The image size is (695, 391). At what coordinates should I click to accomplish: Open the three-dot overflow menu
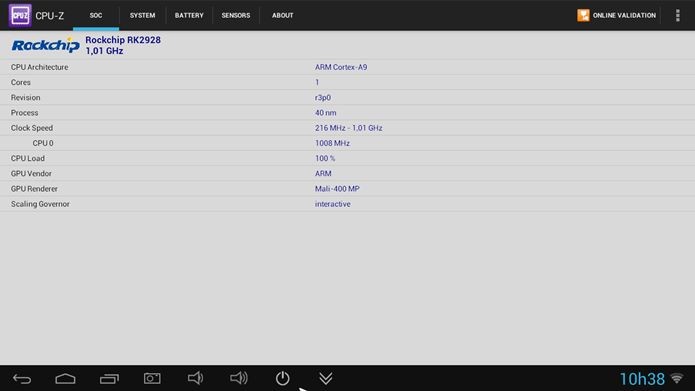click(x=677, y=16)
